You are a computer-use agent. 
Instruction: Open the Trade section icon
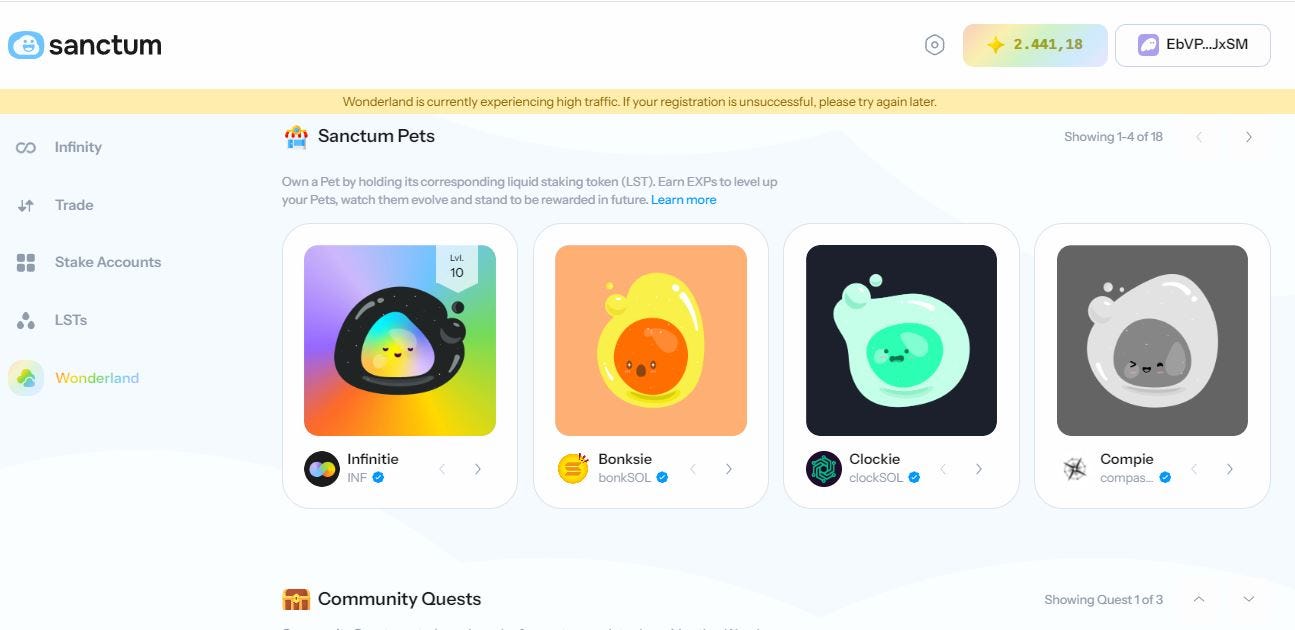tap(25, 204)
